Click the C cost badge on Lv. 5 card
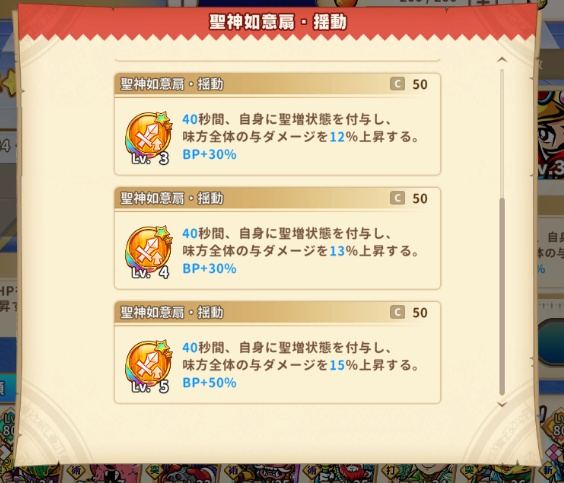 coord(397,312)
